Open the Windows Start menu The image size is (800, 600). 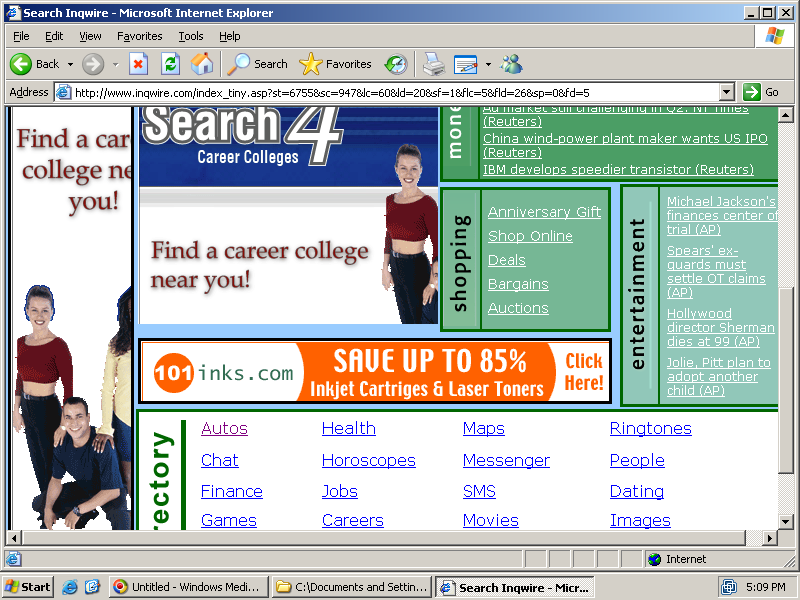point(28,587)
